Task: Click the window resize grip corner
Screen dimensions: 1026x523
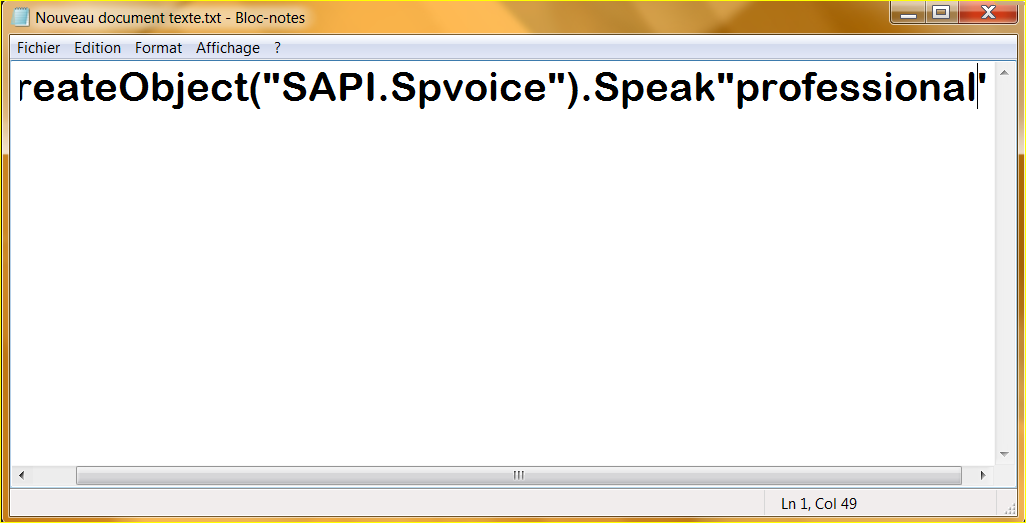Action: click(x=1008, y=509)
